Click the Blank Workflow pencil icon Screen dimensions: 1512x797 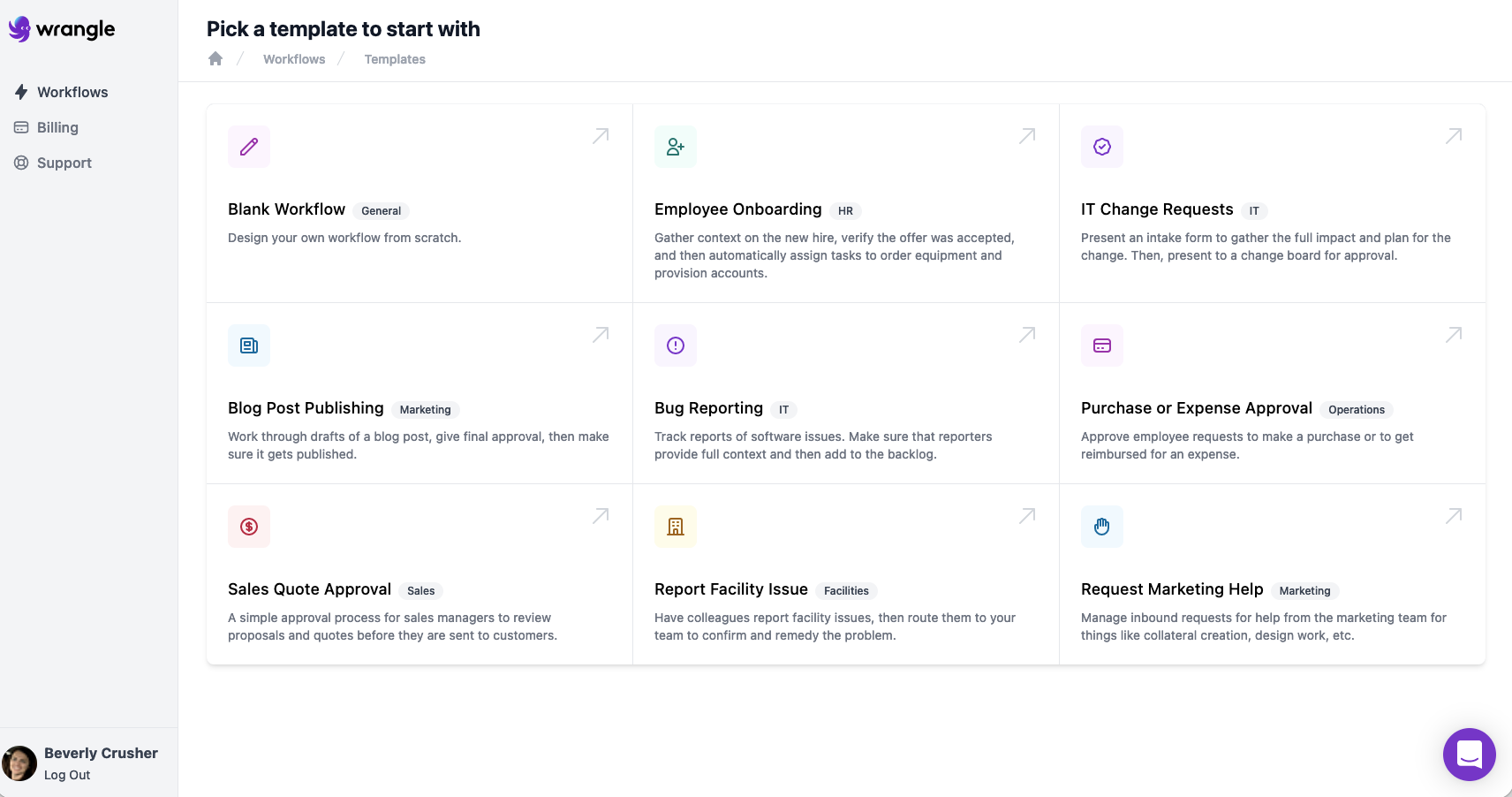point(249,147)
